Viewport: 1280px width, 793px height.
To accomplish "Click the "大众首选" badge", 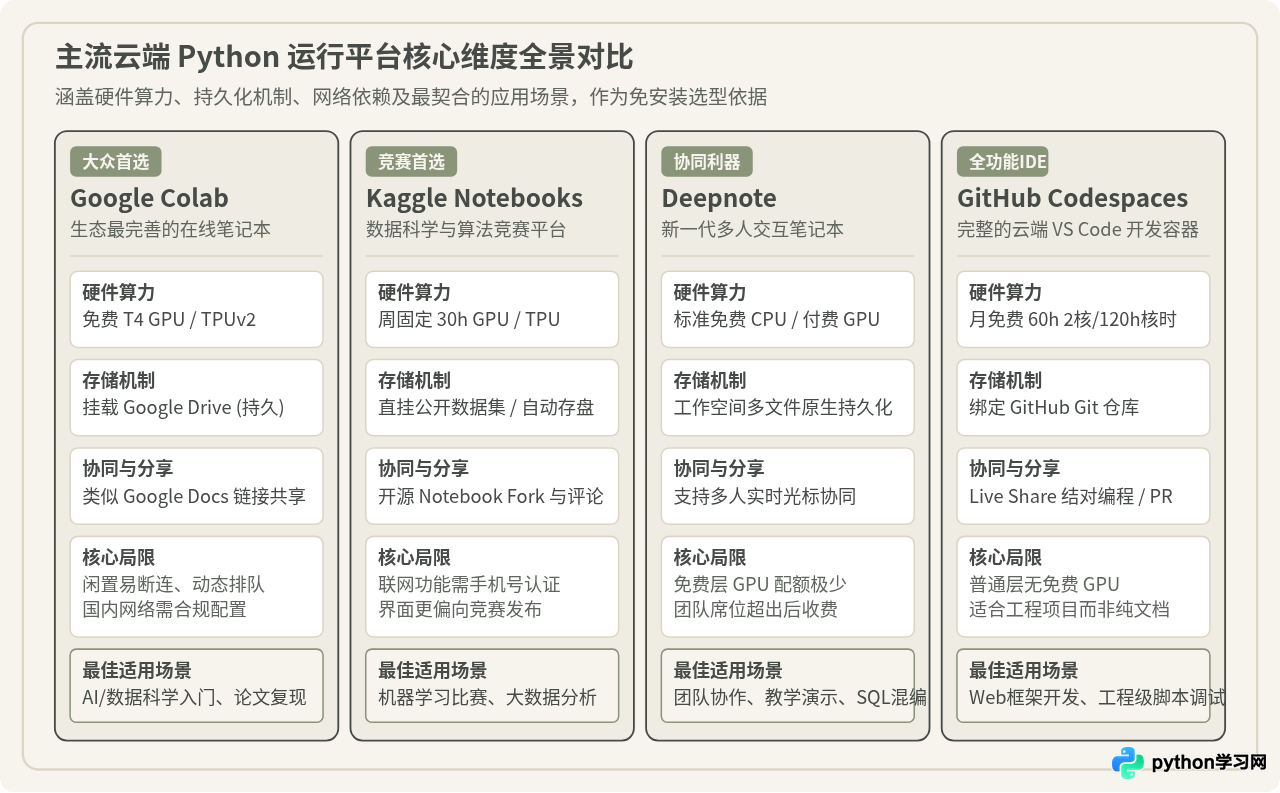I will pos(116,162).
